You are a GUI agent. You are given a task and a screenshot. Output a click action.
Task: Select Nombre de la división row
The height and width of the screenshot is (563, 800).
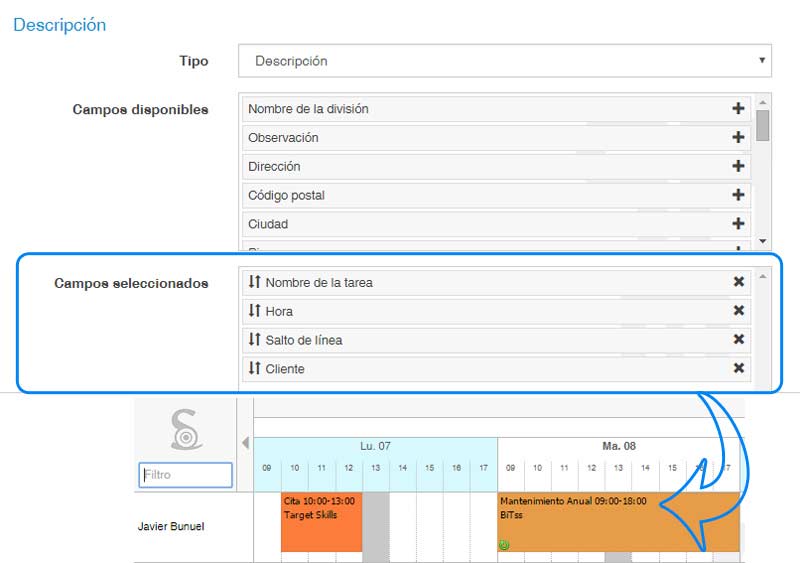[x=496, y=109]
